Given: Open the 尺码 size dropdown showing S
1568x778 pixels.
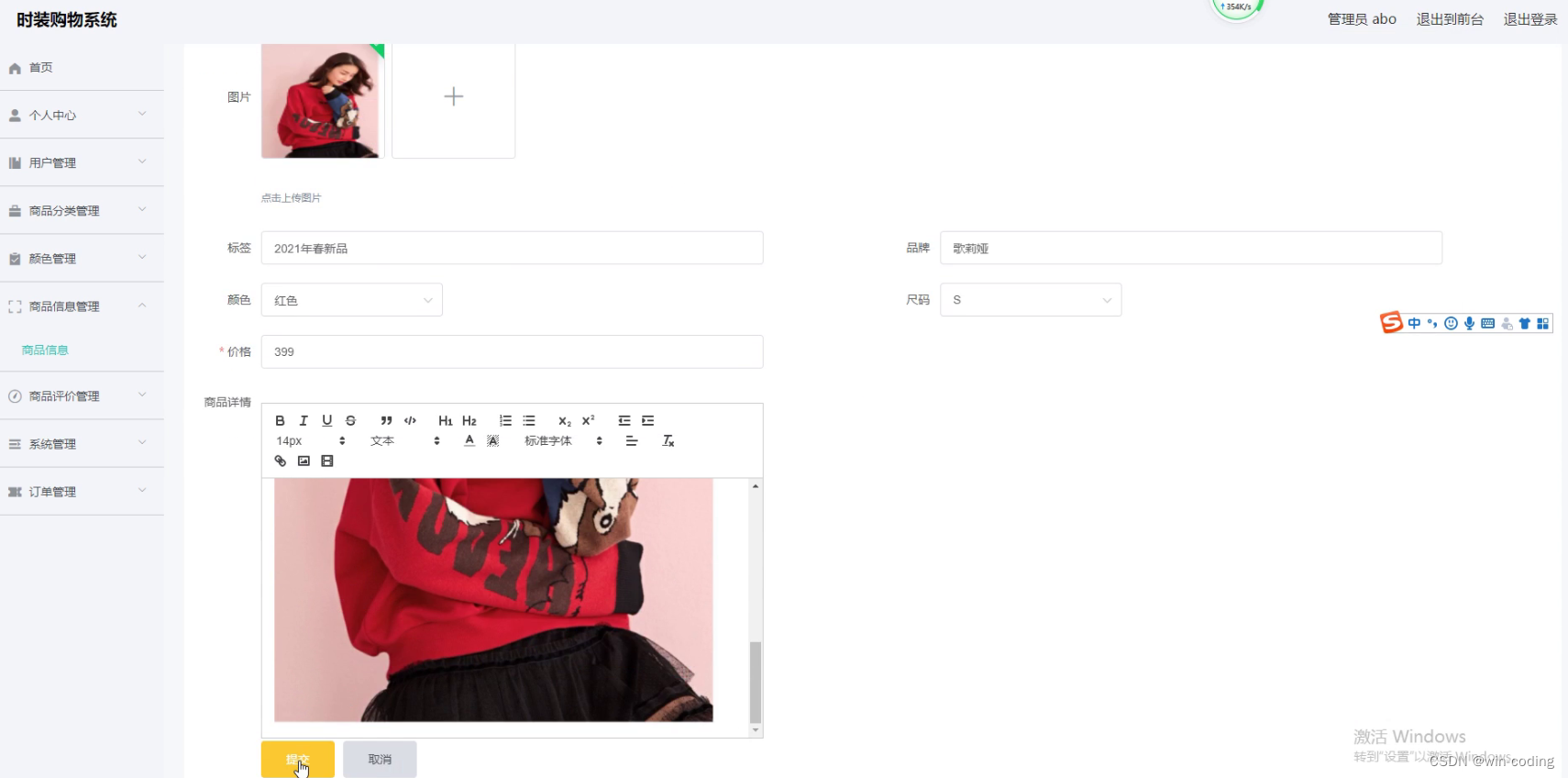Looking at the screenshot, I should 1031,300.
